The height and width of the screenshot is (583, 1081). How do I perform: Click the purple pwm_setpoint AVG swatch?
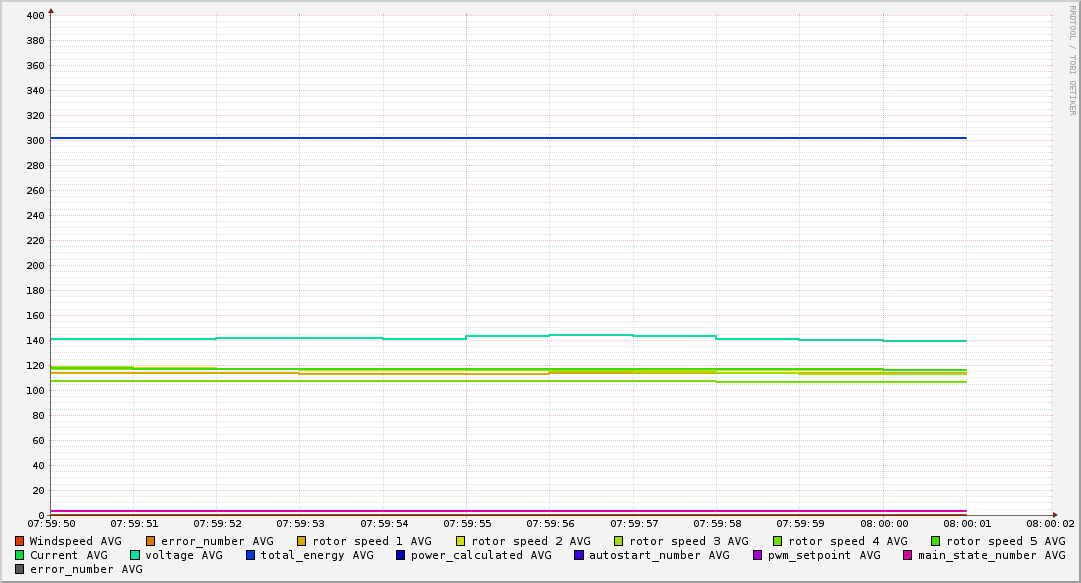tap(757, 555)
